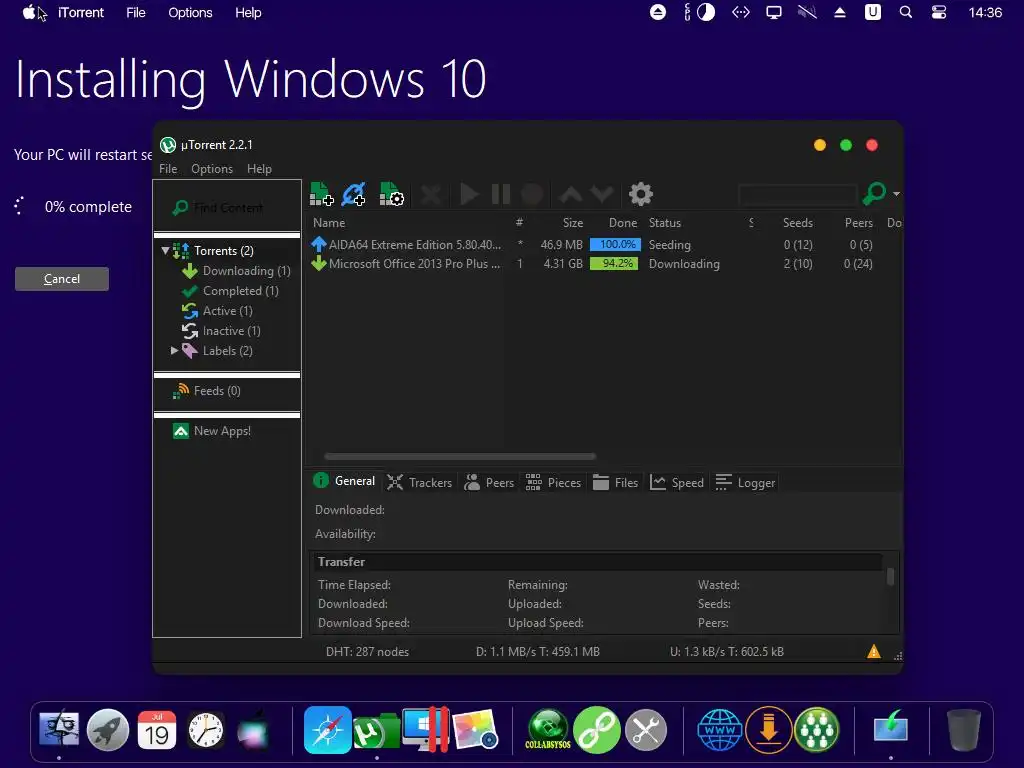
Task: Click the Remove torrent X icon
Action: (431, 194)
